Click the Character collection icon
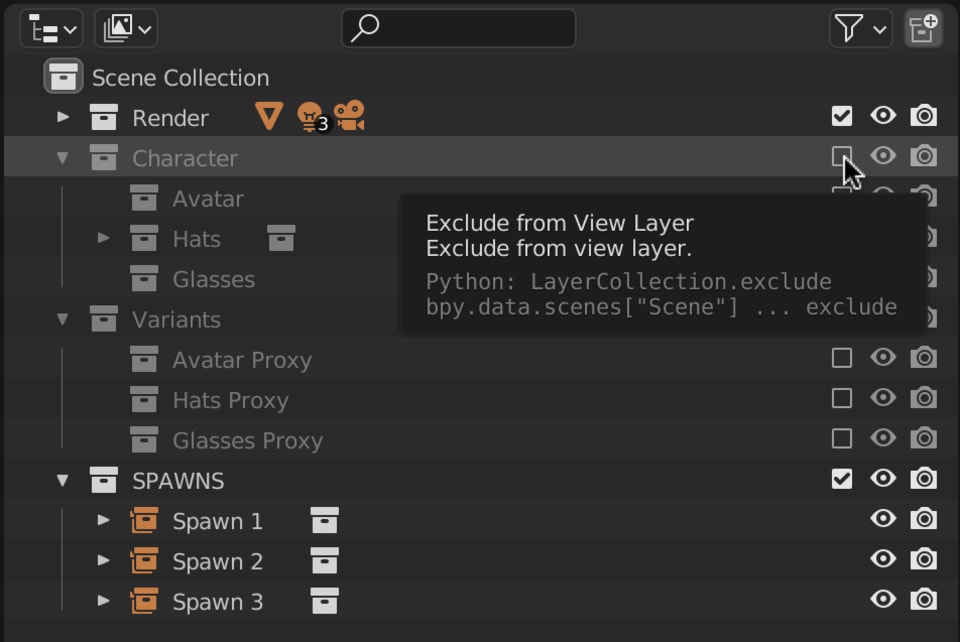960x642 pixels. click(x=104, y=157)
